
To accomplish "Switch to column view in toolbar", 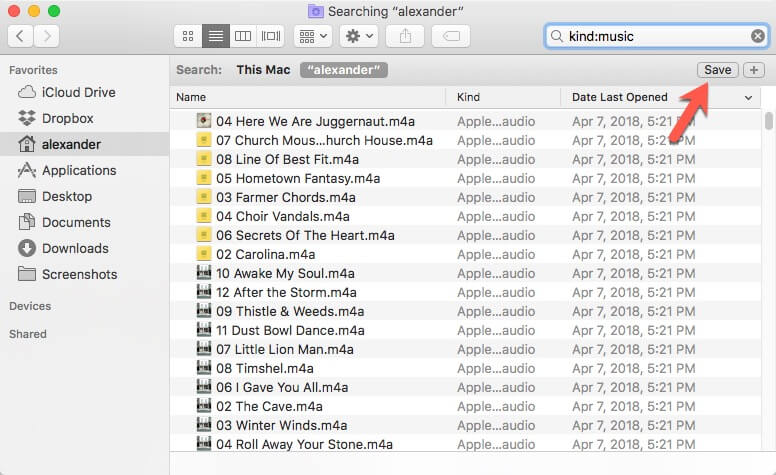I will click(x=242, y=36).
